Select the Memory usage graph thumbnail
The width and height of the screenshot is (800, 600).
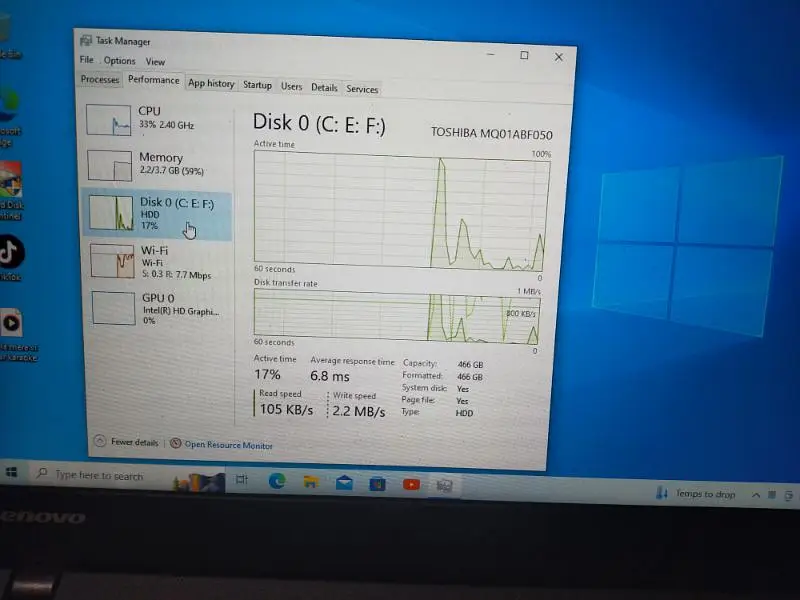click(110, 165)
